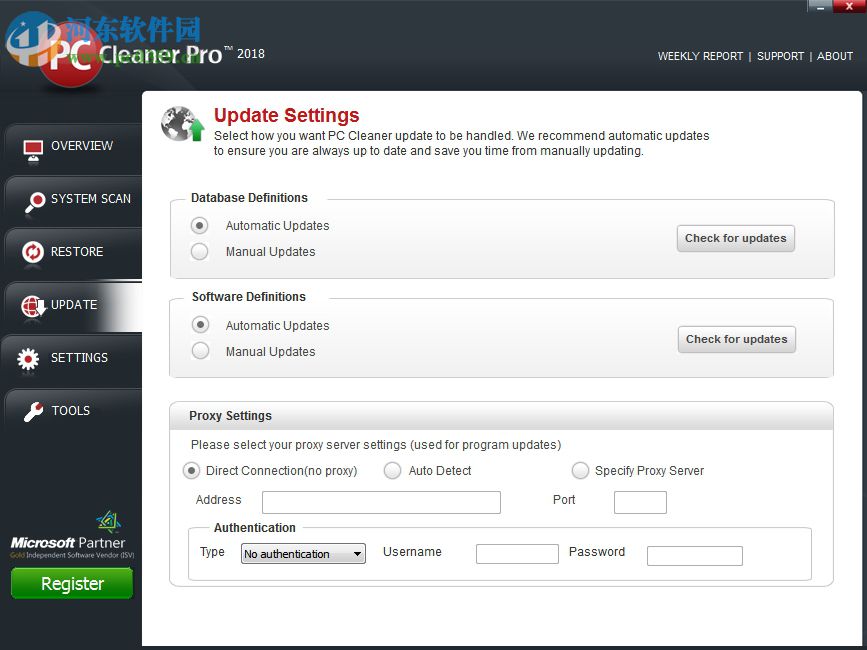The width and height of the screenshot is (867, 650).
Task: Click the green Register button
Action: click(x=71, y=582)
